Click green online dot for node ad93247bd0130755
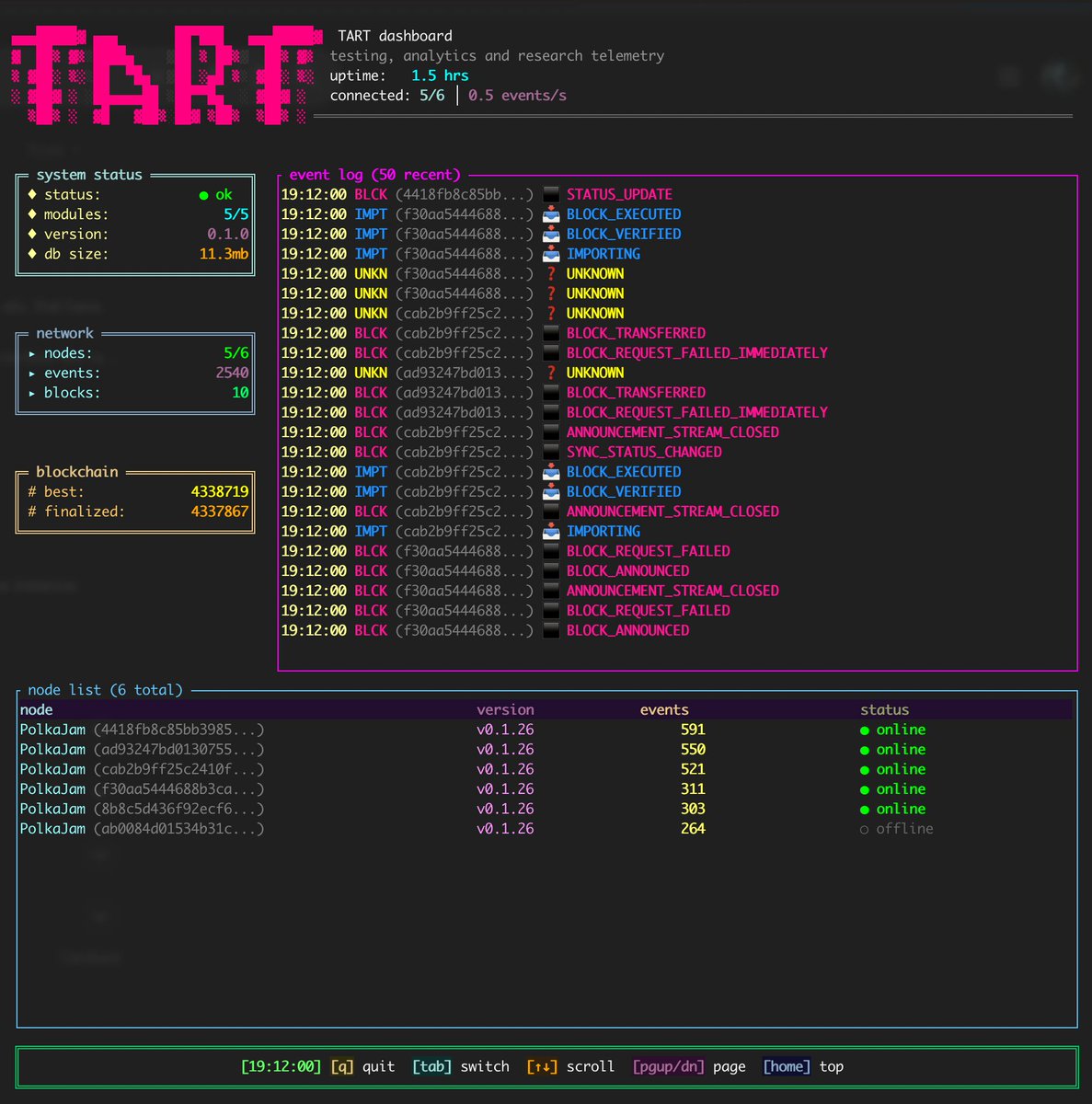 pos(865,750)
